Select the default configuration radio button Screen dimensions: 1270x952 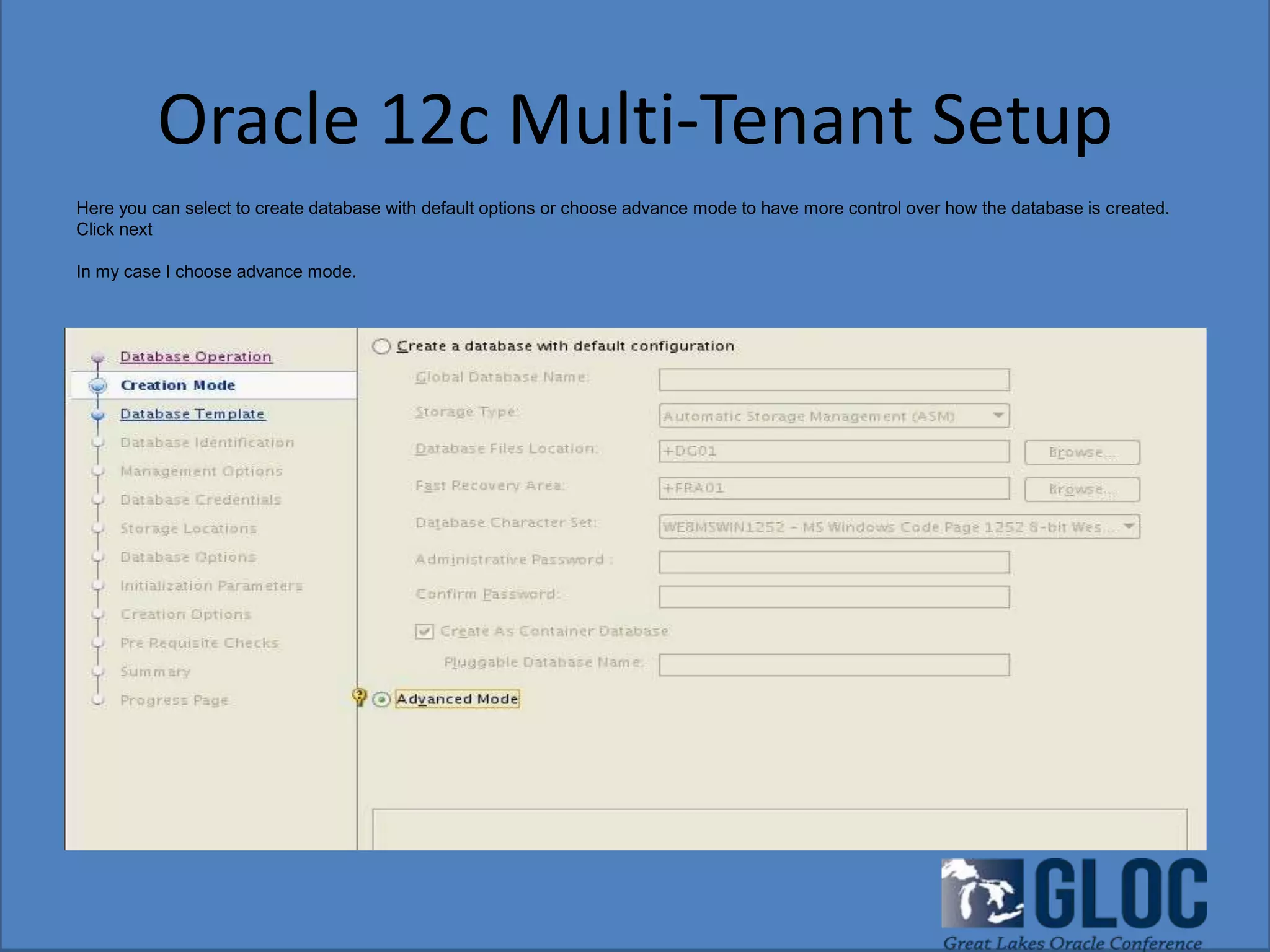pos(381,346)
